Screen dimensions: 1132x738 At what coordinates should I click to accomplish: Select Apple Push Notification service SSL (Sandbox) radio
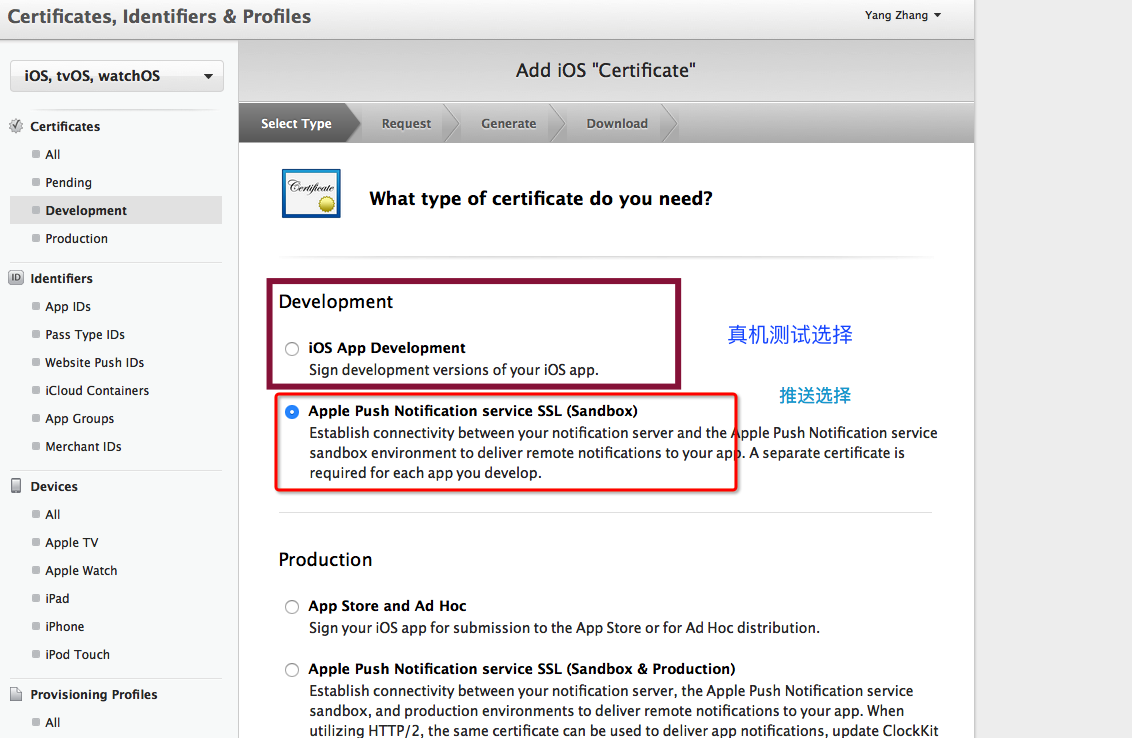point(292,412)
